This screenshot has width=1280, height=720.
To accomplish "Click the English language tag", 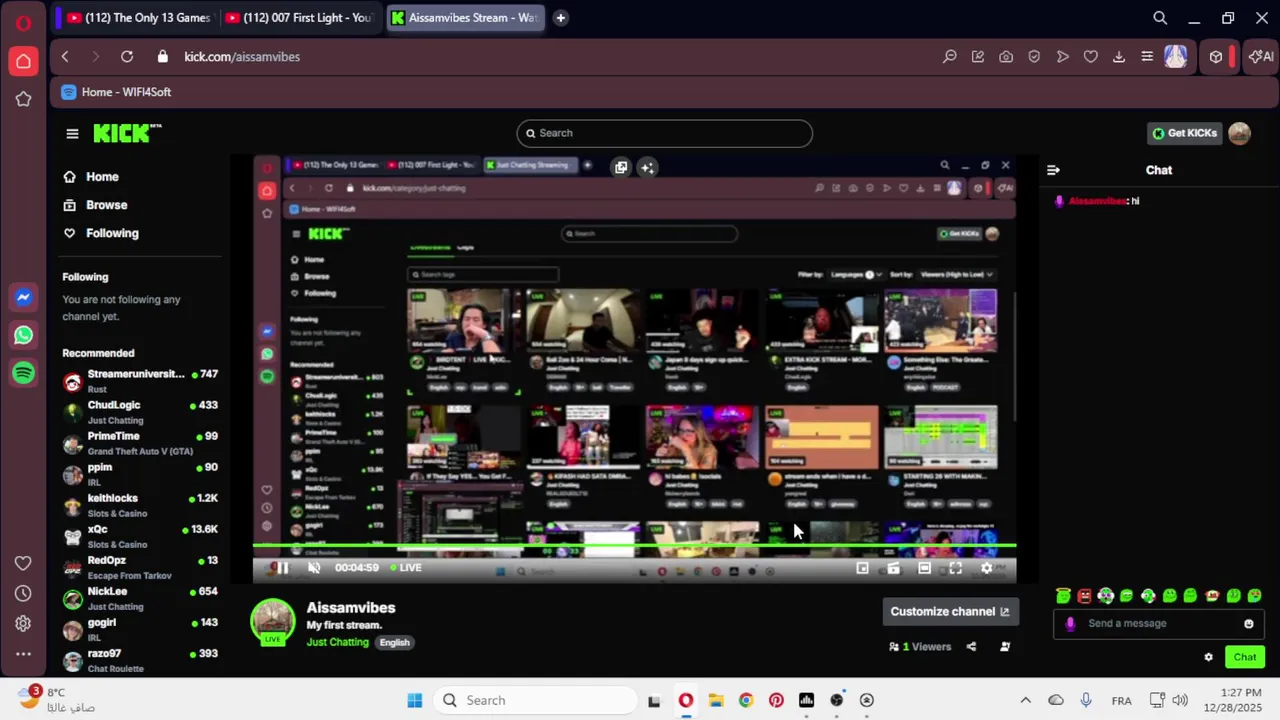I will (394, 642).
